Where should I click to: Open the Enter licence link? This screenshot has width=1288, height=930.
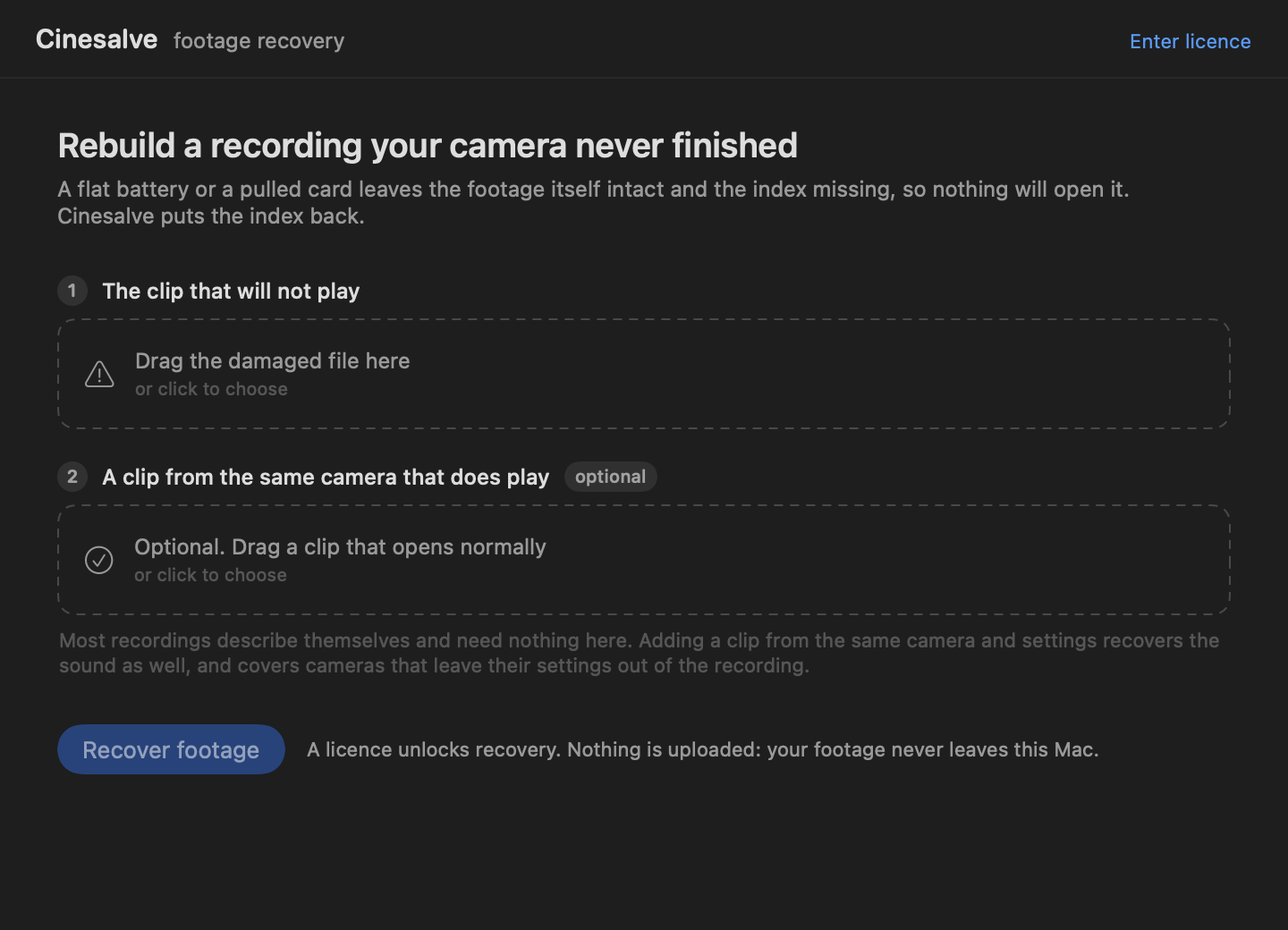click(1190, 41)
